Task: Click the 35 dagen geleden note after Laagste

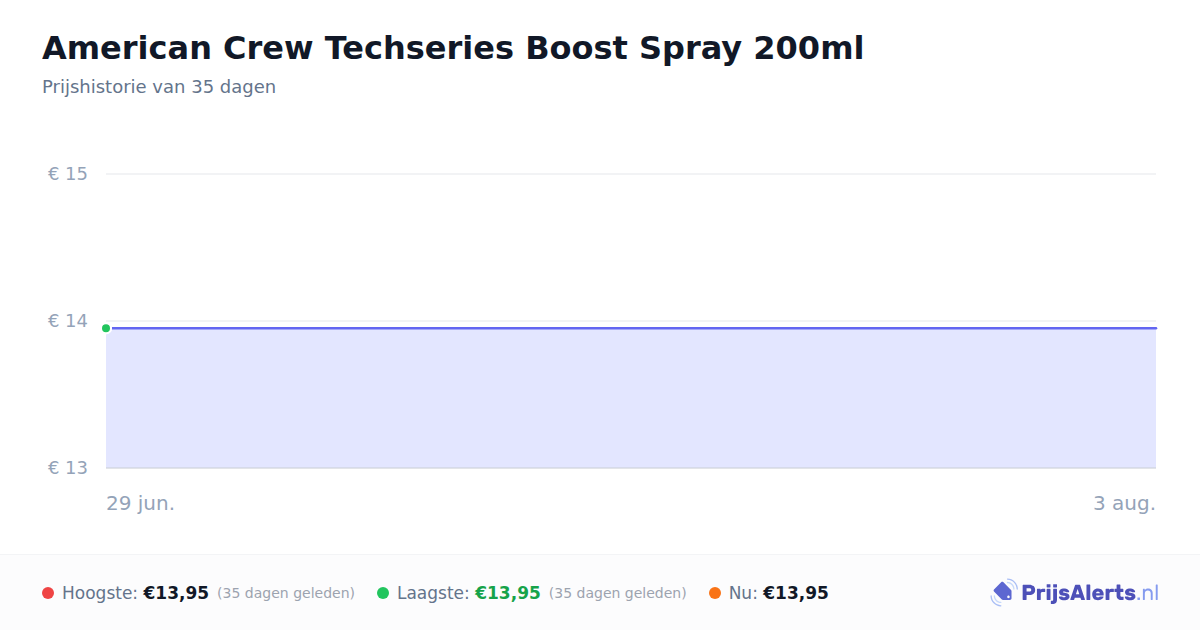Action: click(x=618, y=593)
